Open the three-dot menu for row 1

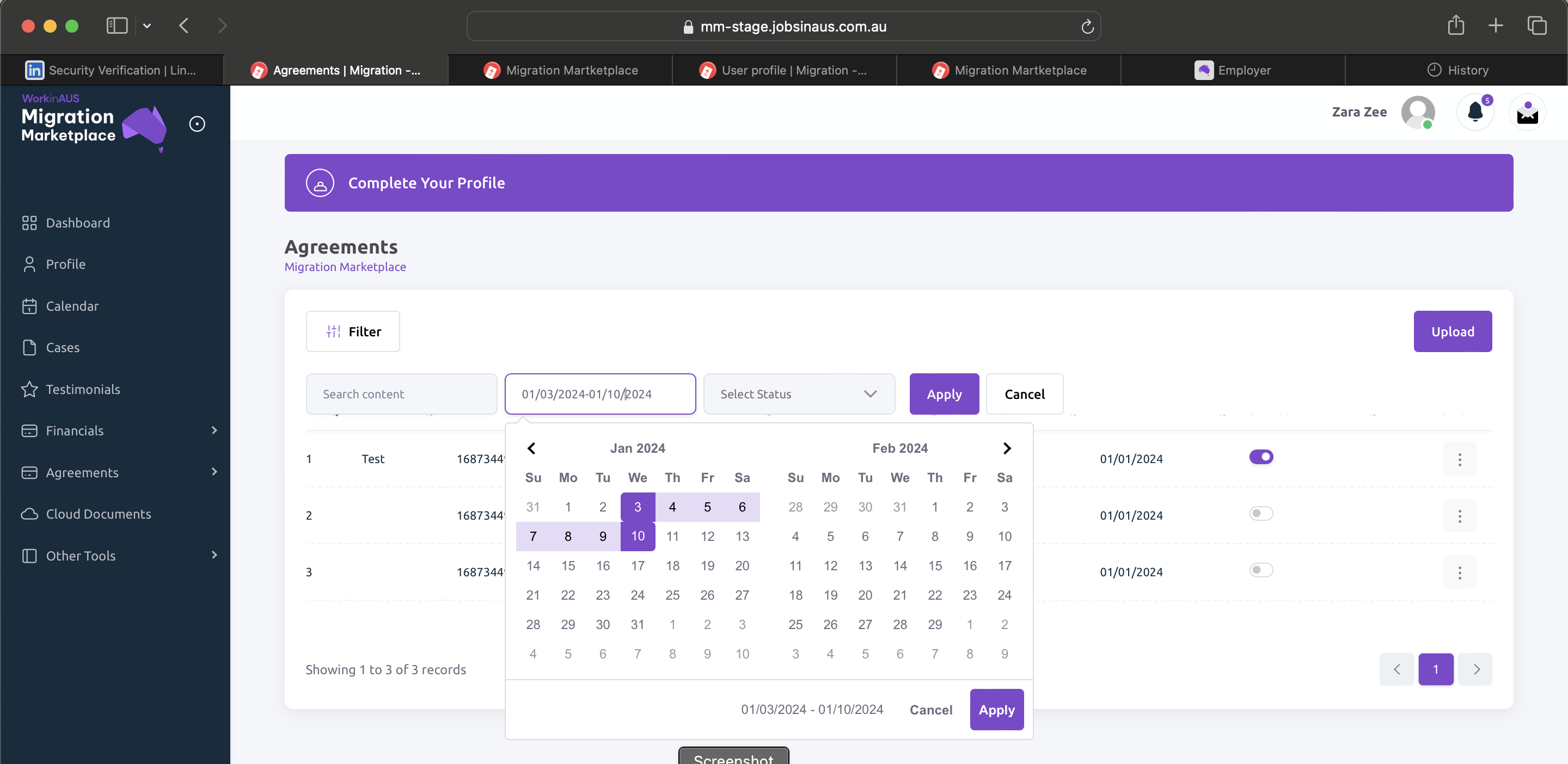[1459, 459]
